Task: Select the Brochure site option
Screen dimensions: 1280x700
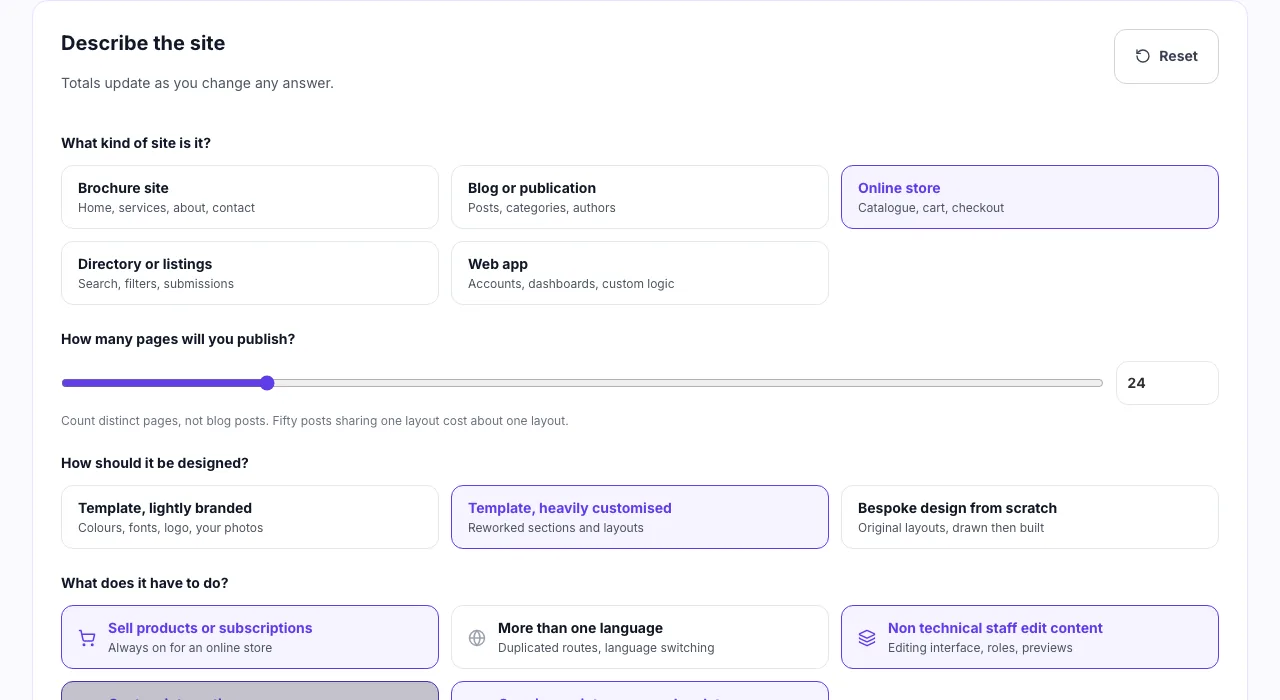Action: pos(250,197)
